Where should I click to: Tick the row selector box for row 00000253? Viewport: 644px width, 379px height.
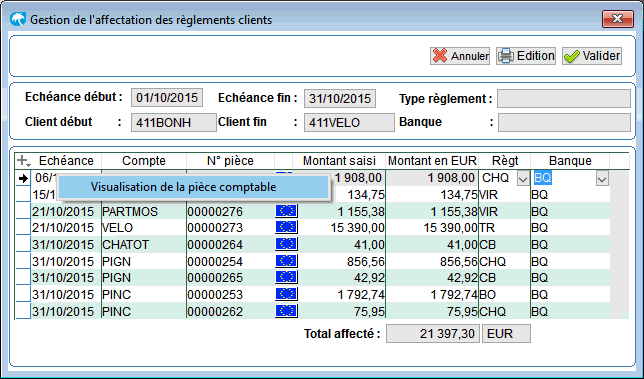[x=23, y=295]
